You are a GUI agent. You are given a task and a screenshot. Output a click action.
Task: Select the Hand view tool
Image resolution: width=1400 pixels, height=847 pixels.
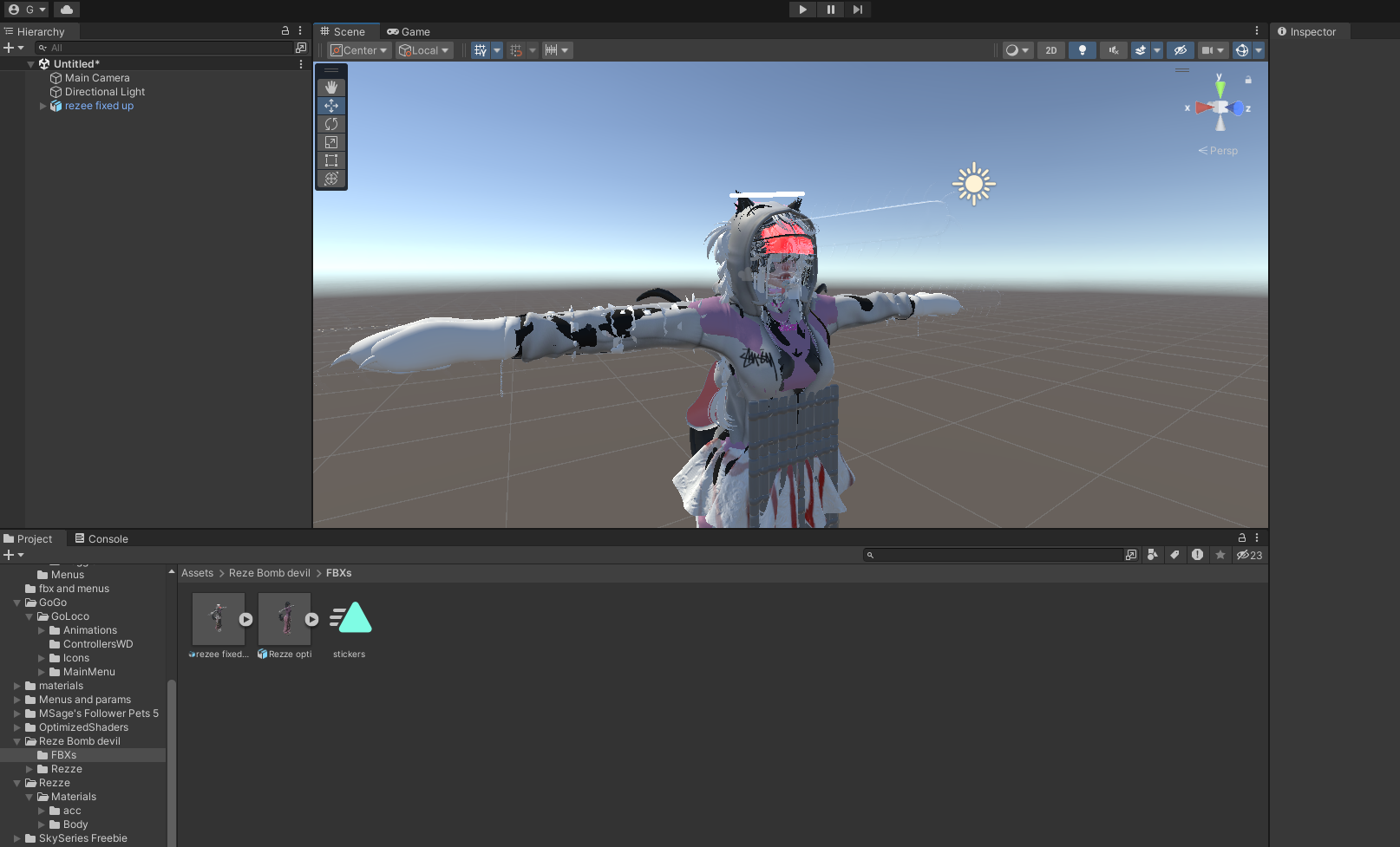coord(331,88)
